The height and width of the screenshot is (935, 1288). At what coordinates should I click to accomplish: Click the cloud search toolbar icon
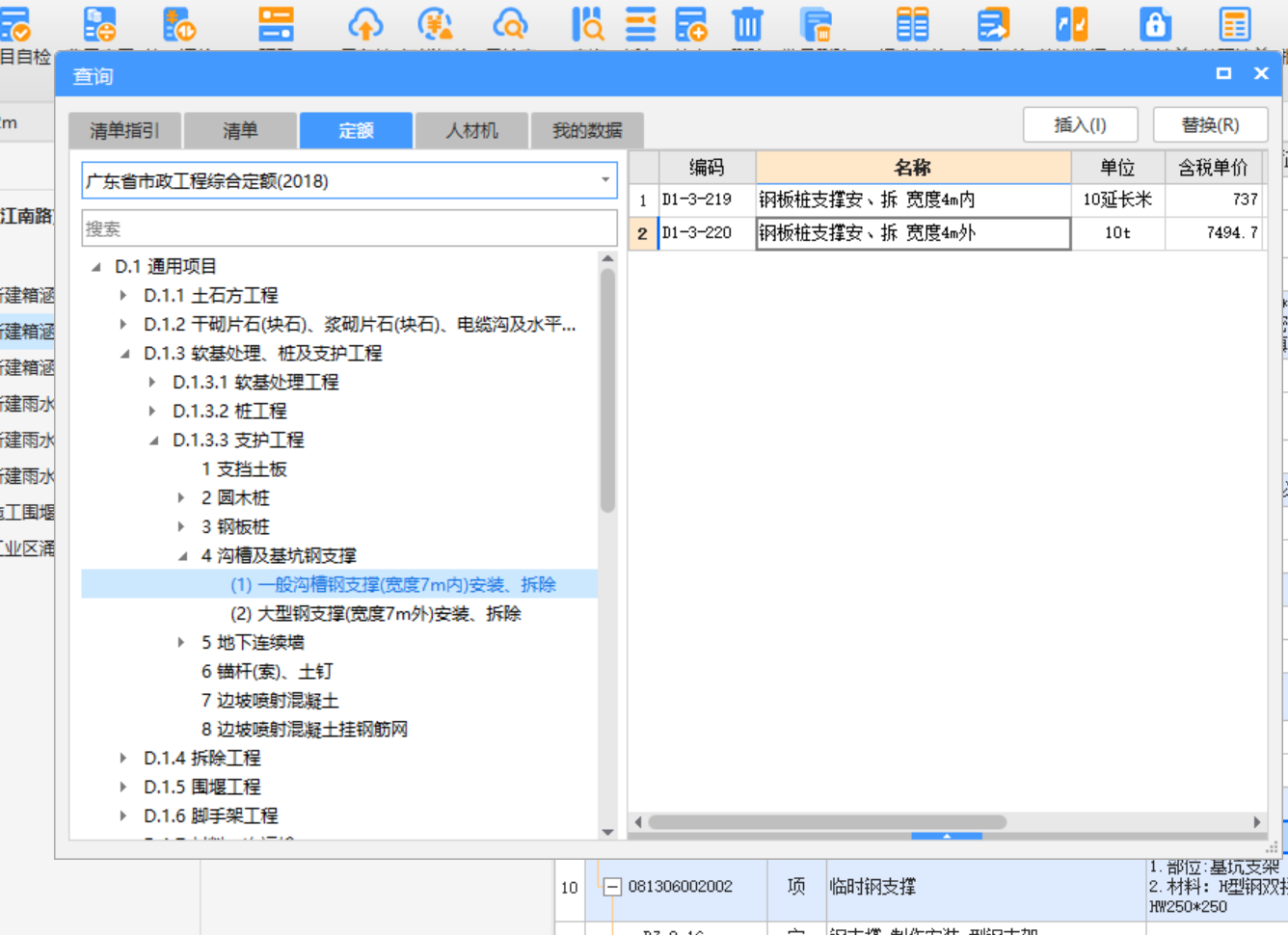509,25
